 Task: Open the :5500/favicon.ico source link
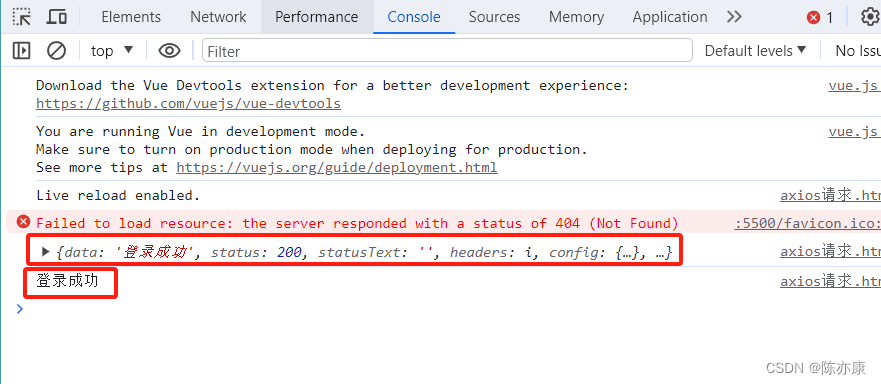pos(807,223)
